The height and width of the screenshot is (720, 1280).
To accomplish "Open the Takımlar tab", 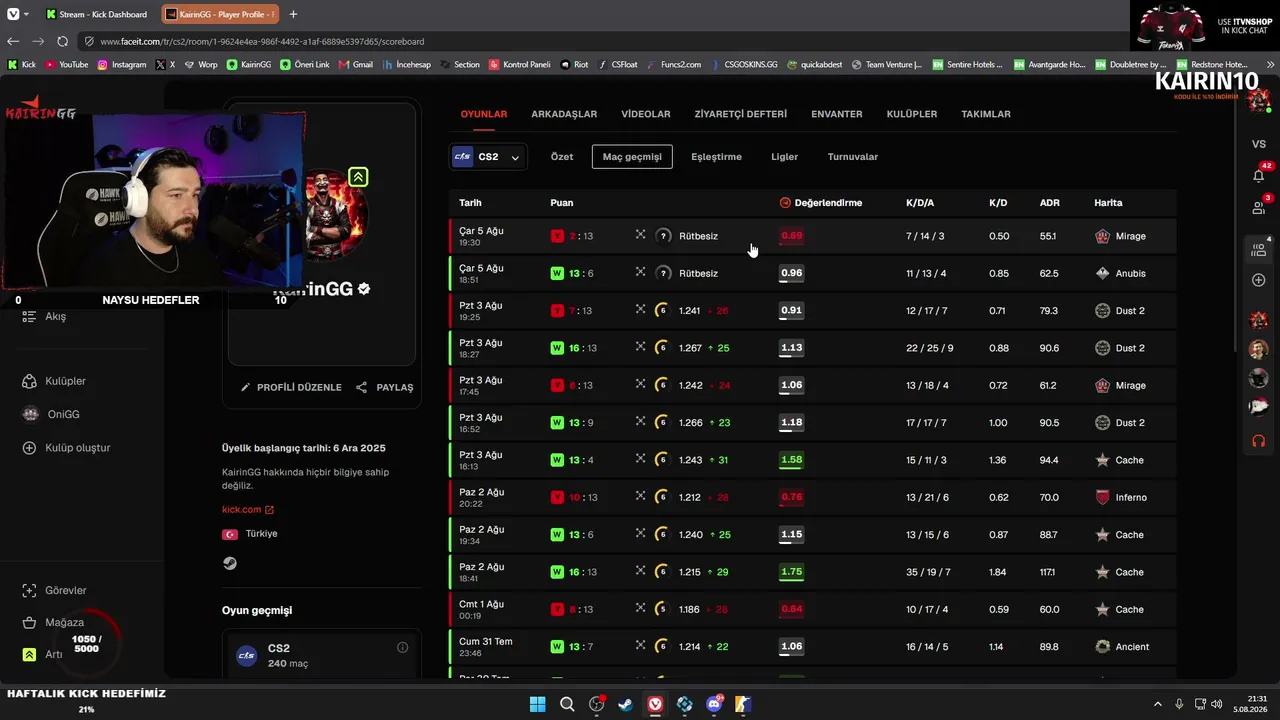I will click(986, 114).
